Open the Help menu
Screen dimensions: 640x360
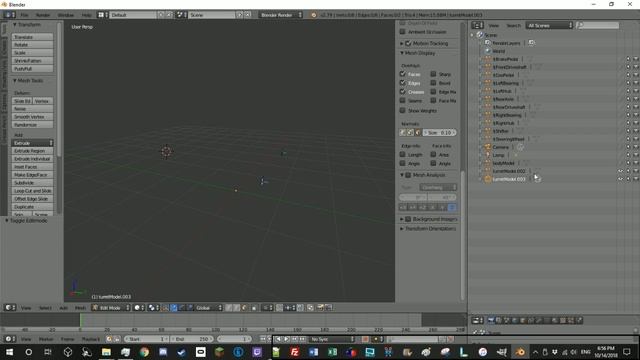pyautogui.click(x=87, y=15)
